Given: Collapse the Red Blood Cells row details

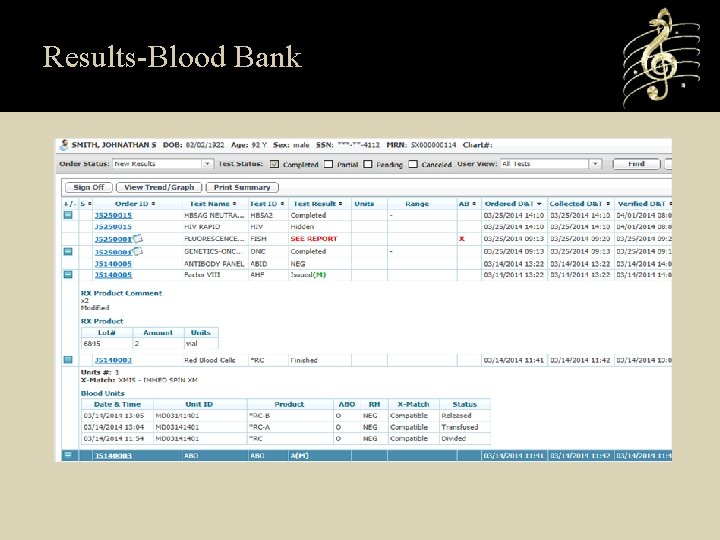Looking at the screenshot, I should 68,360.
